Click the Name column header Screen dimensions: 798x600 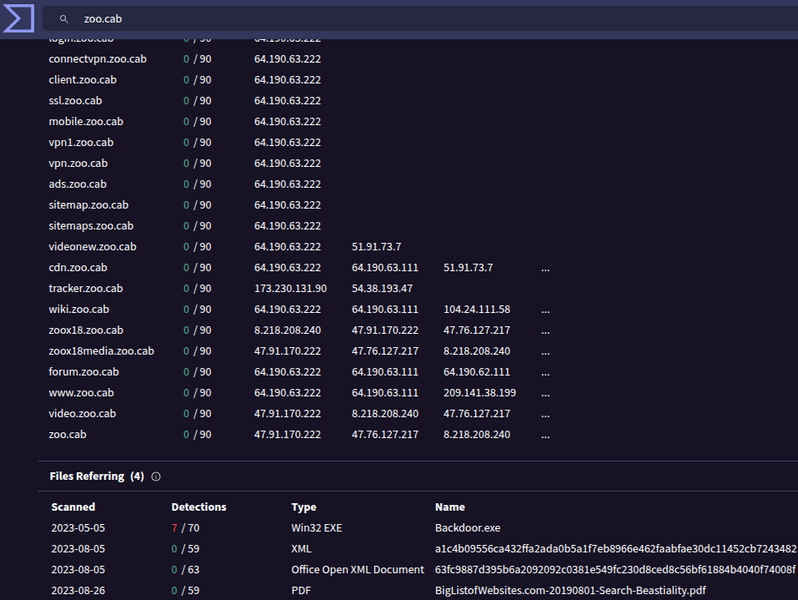coord(450,507)
